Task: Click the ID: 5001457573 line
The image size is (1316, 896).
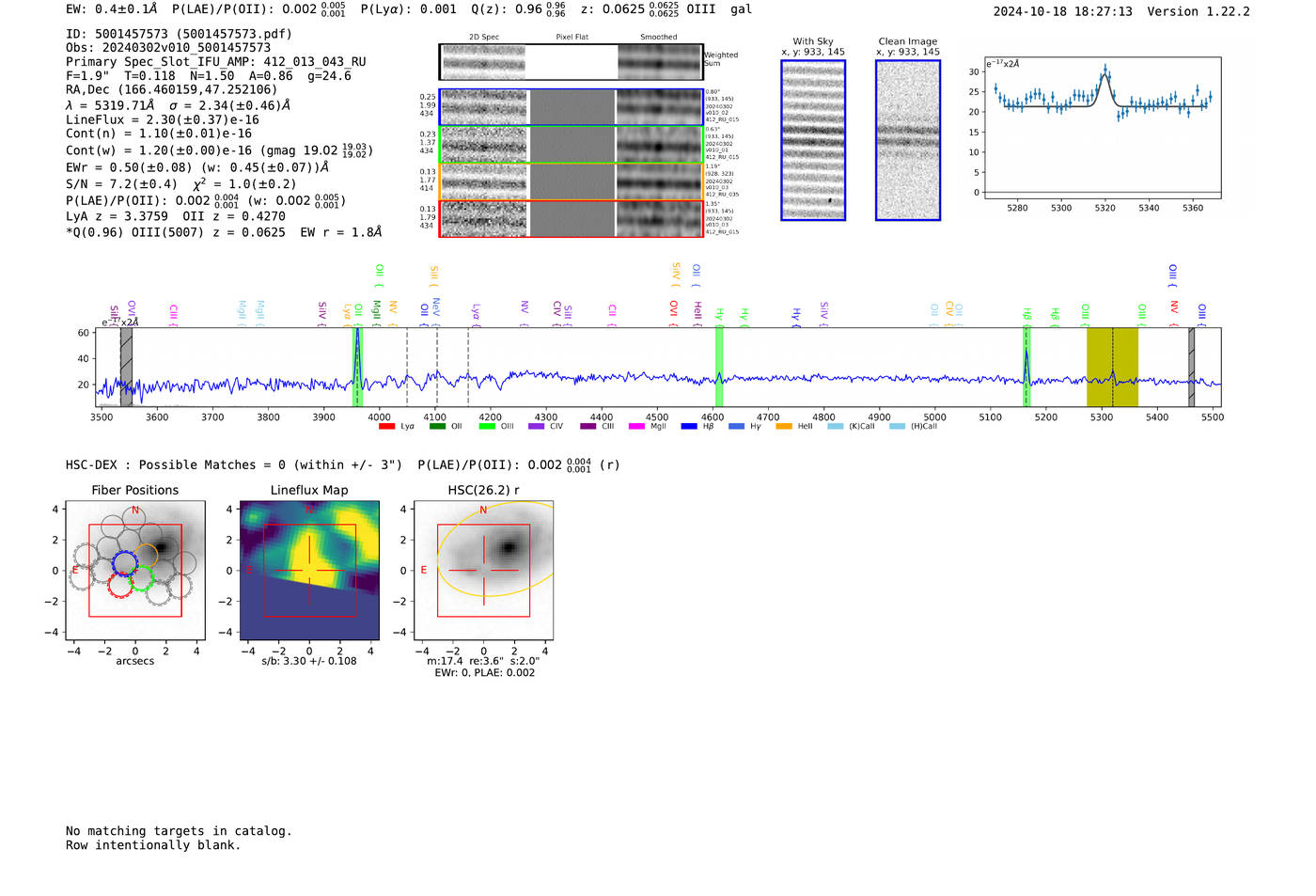Action: pos(179,34)
